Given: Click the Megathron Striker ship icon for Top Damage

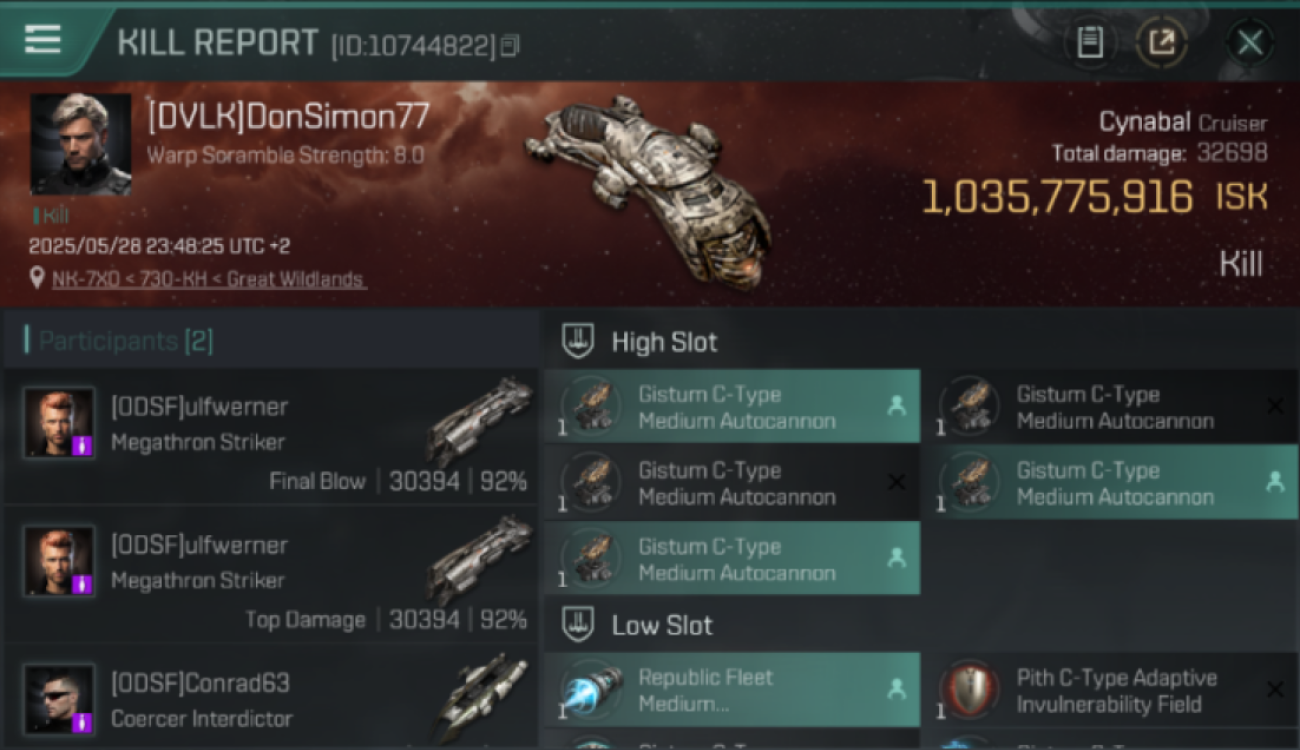Looking at the screenshot, I should point(480,564).
